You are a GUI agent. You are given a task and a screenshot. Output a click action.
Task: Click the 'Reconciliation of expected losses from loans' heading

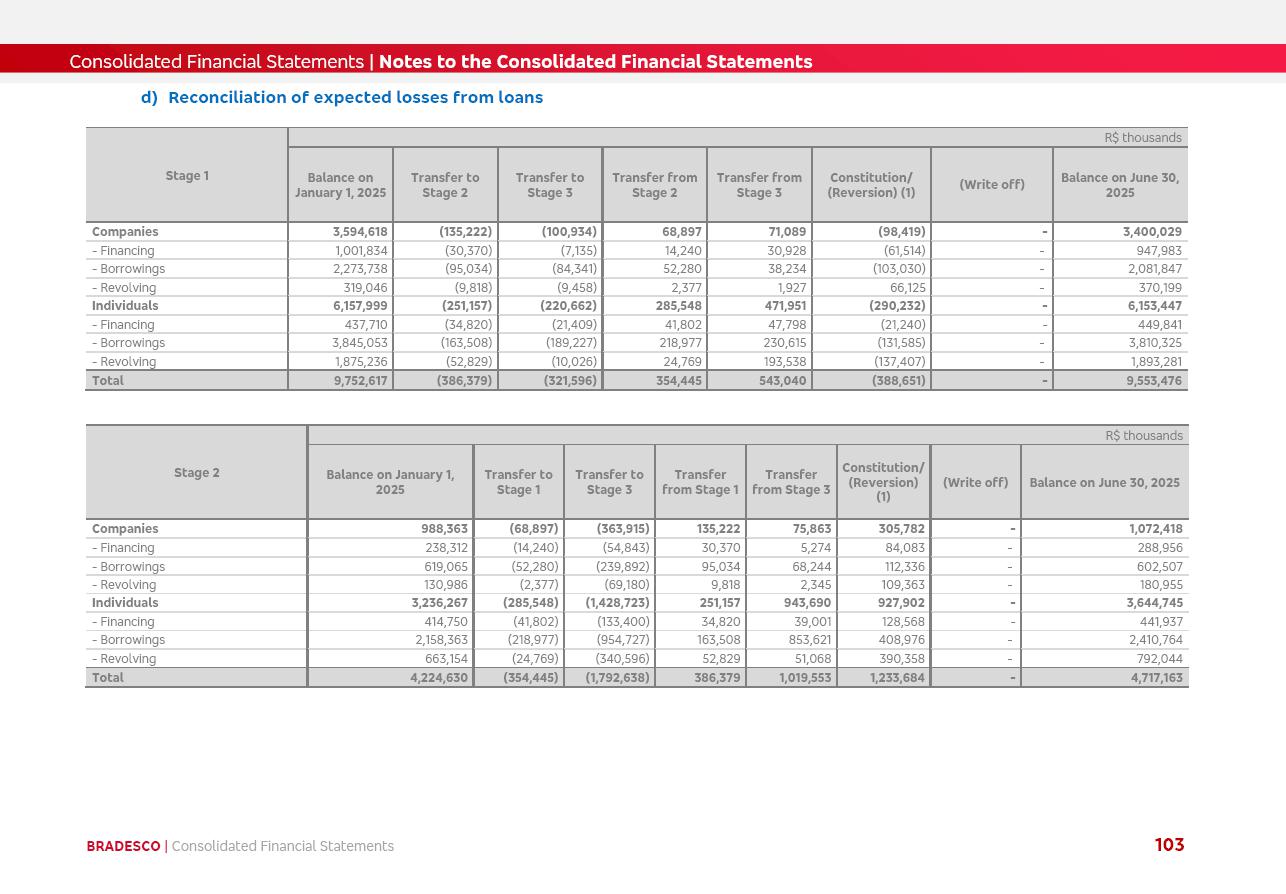click(x=355, y=98)
